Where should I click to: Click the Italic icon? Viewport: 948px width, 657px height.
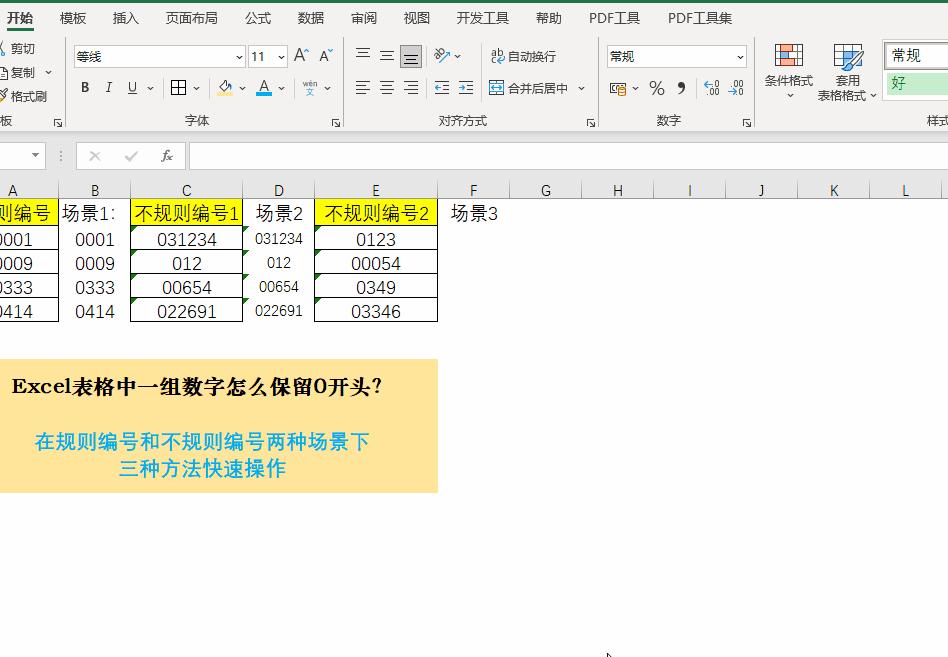[109, 88]
